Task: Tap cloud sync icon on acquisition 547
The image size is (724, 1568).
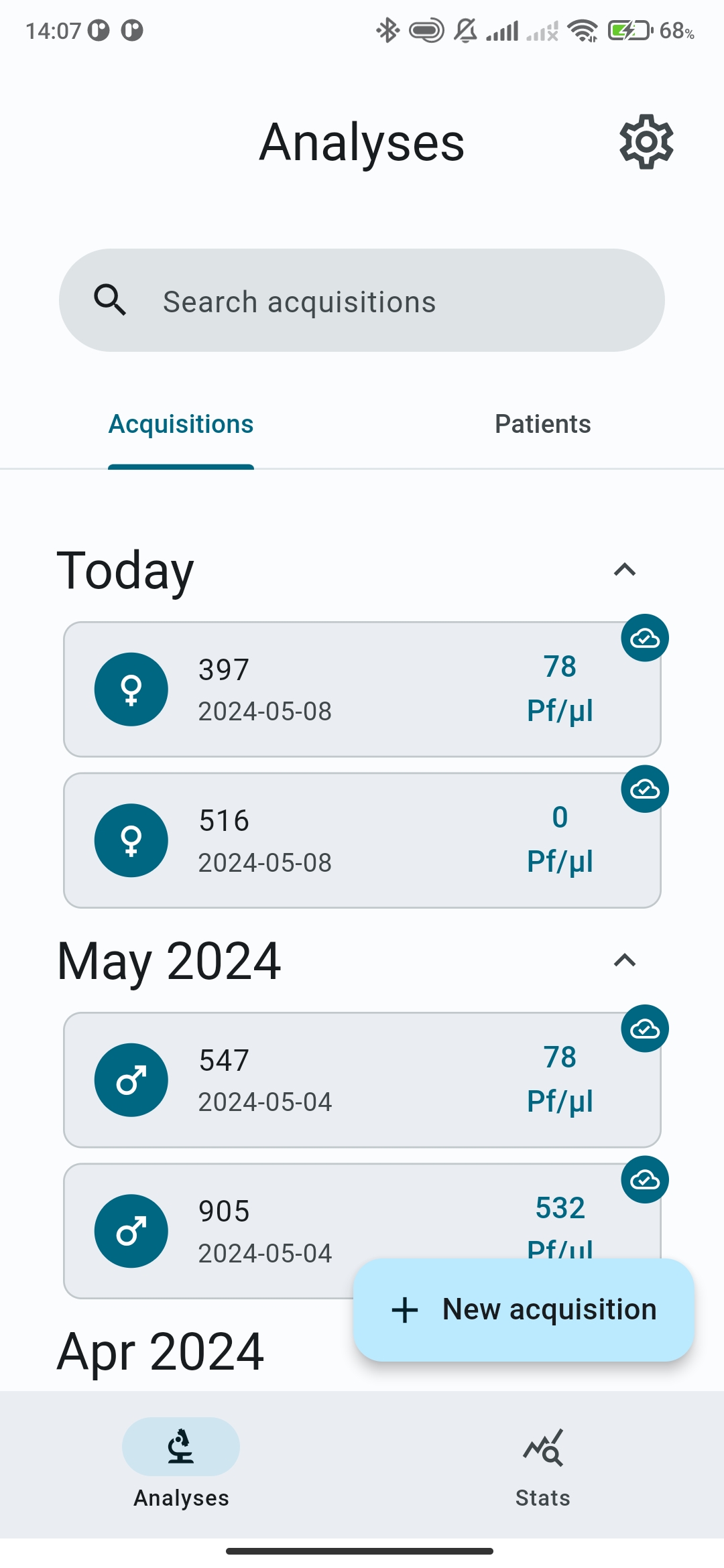Action: pos(645,1029)
